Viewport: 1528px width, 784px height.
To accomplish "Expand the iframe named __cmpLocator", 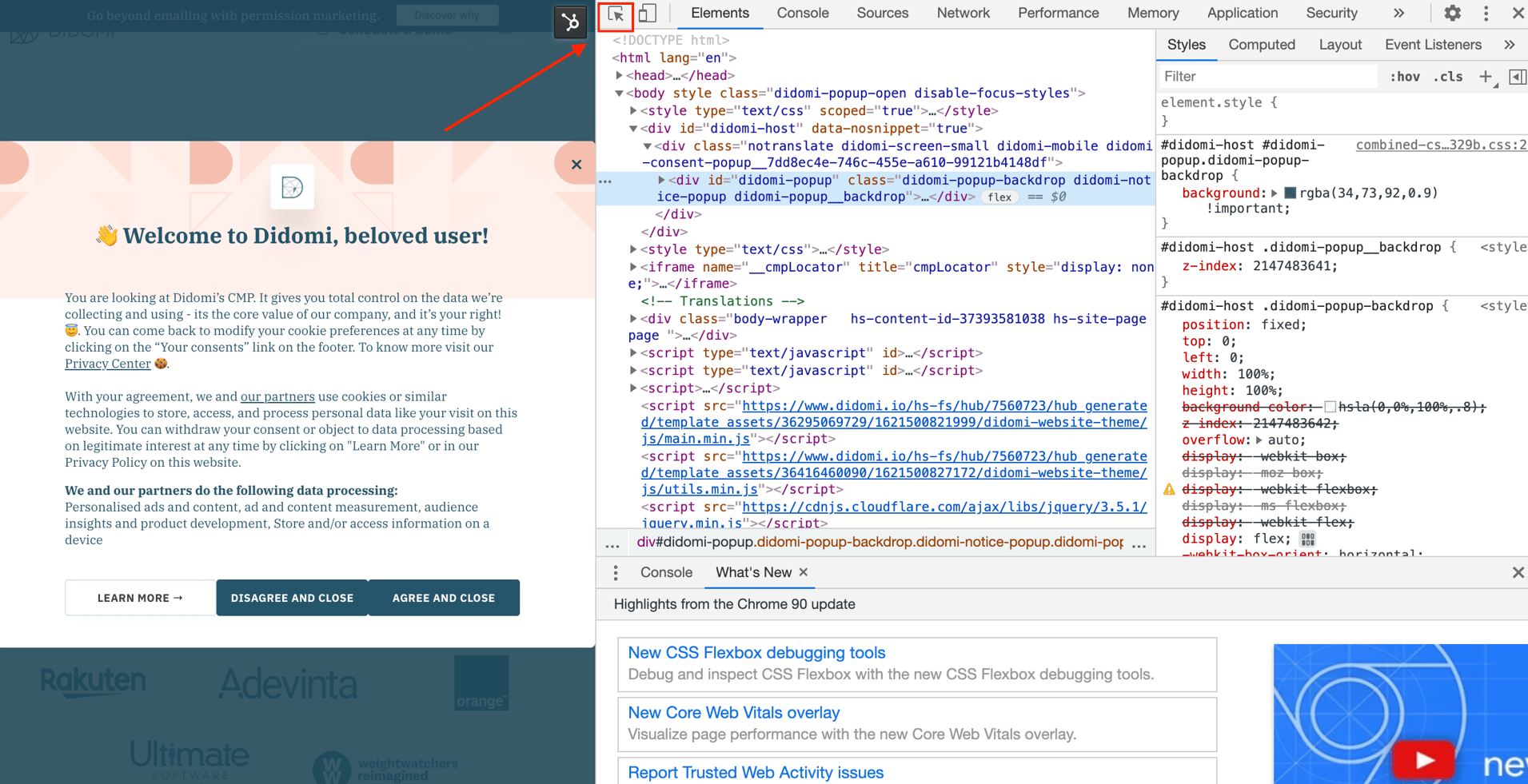I will click(632, 266).
